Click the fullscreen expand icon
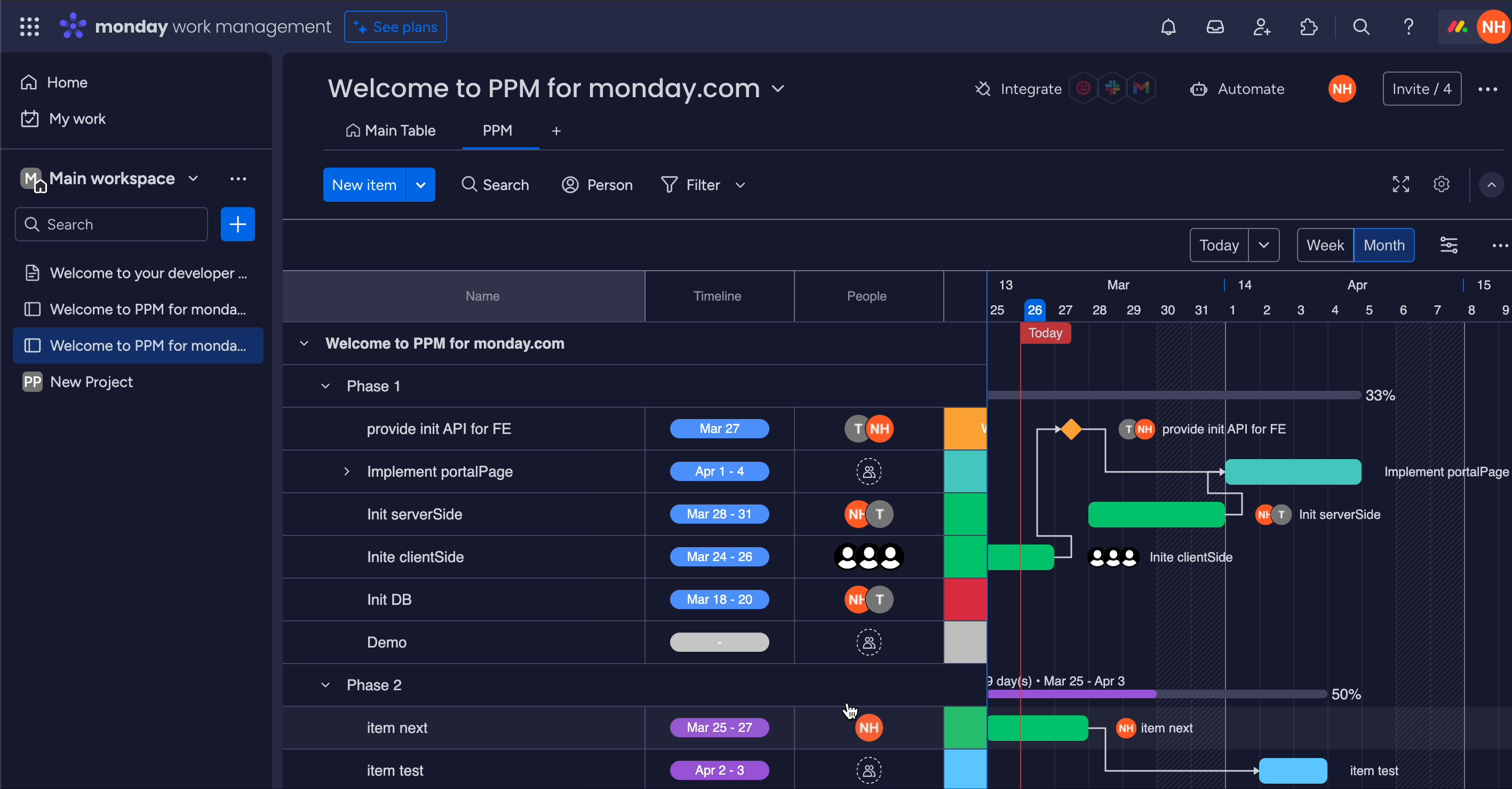The image size is (1512, 789). (x=1400, y=185)
